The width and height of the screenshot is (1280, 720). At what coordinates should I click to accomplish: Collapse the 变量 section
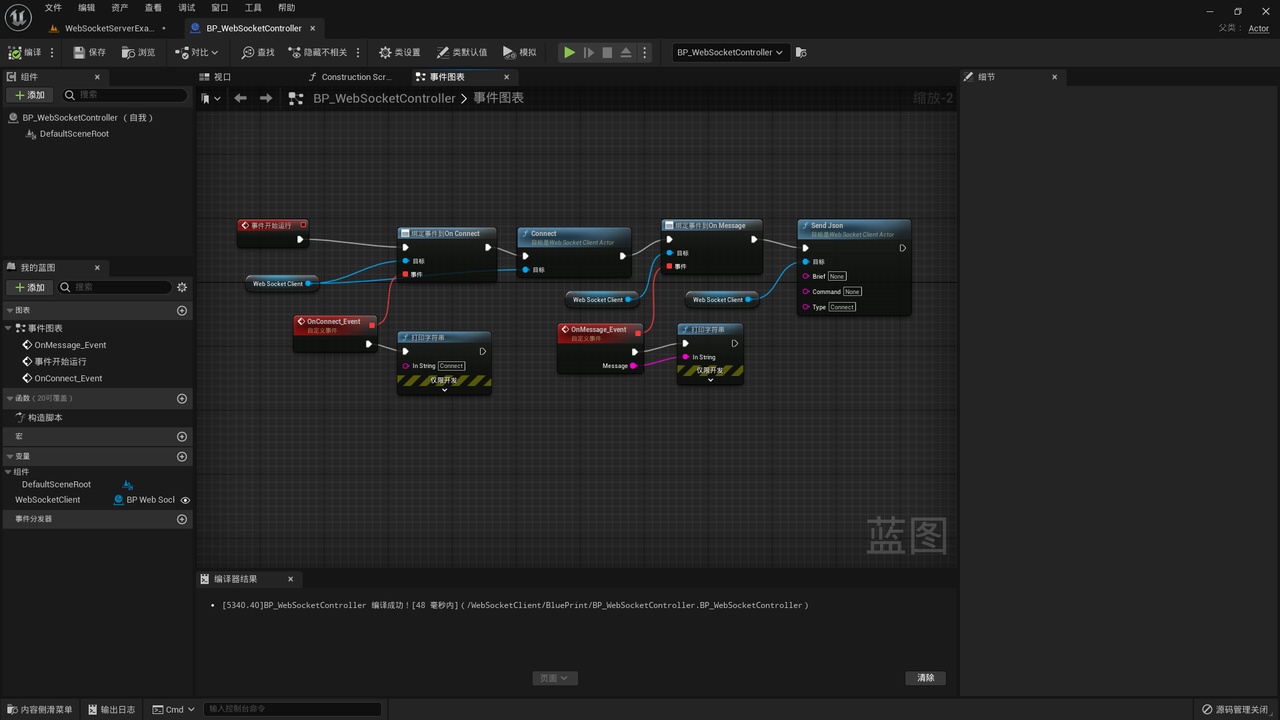click(x=9, y=456)
